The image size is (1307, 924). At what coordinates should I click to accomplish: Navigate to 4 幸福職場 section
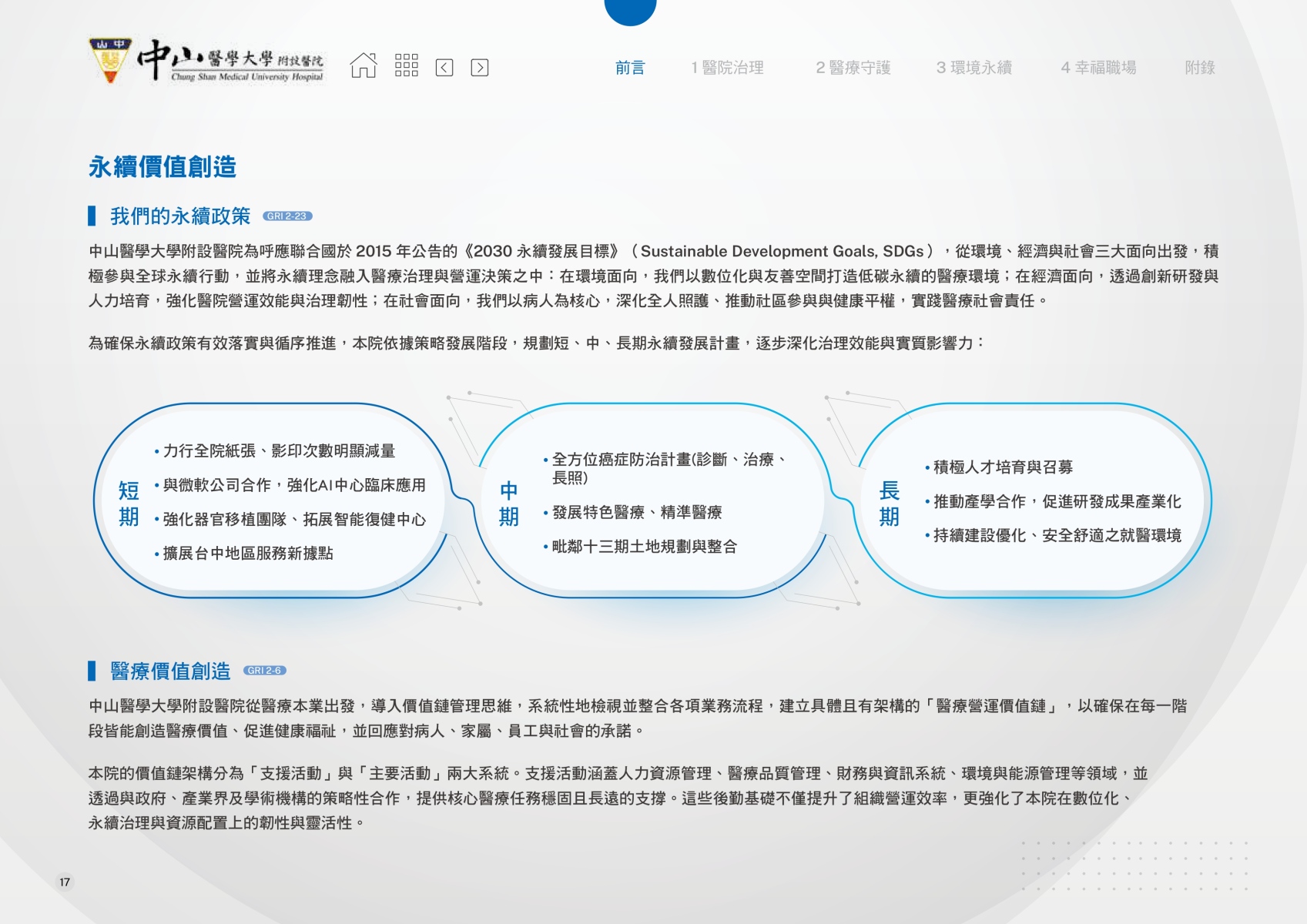pos(1098,68)
